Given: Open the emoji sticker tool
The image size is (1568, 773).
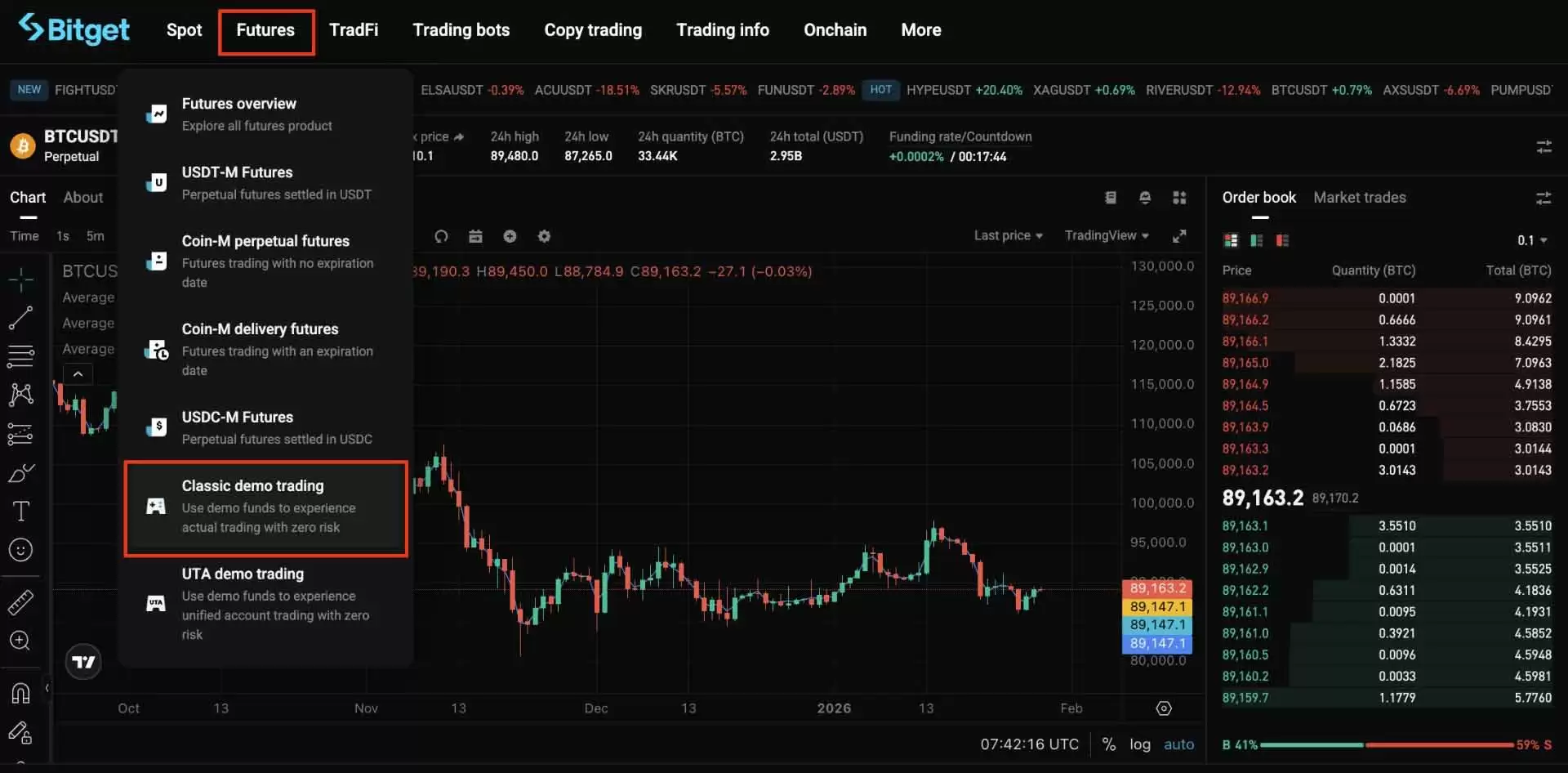Looking at the screenshot, I should point(20,550).
